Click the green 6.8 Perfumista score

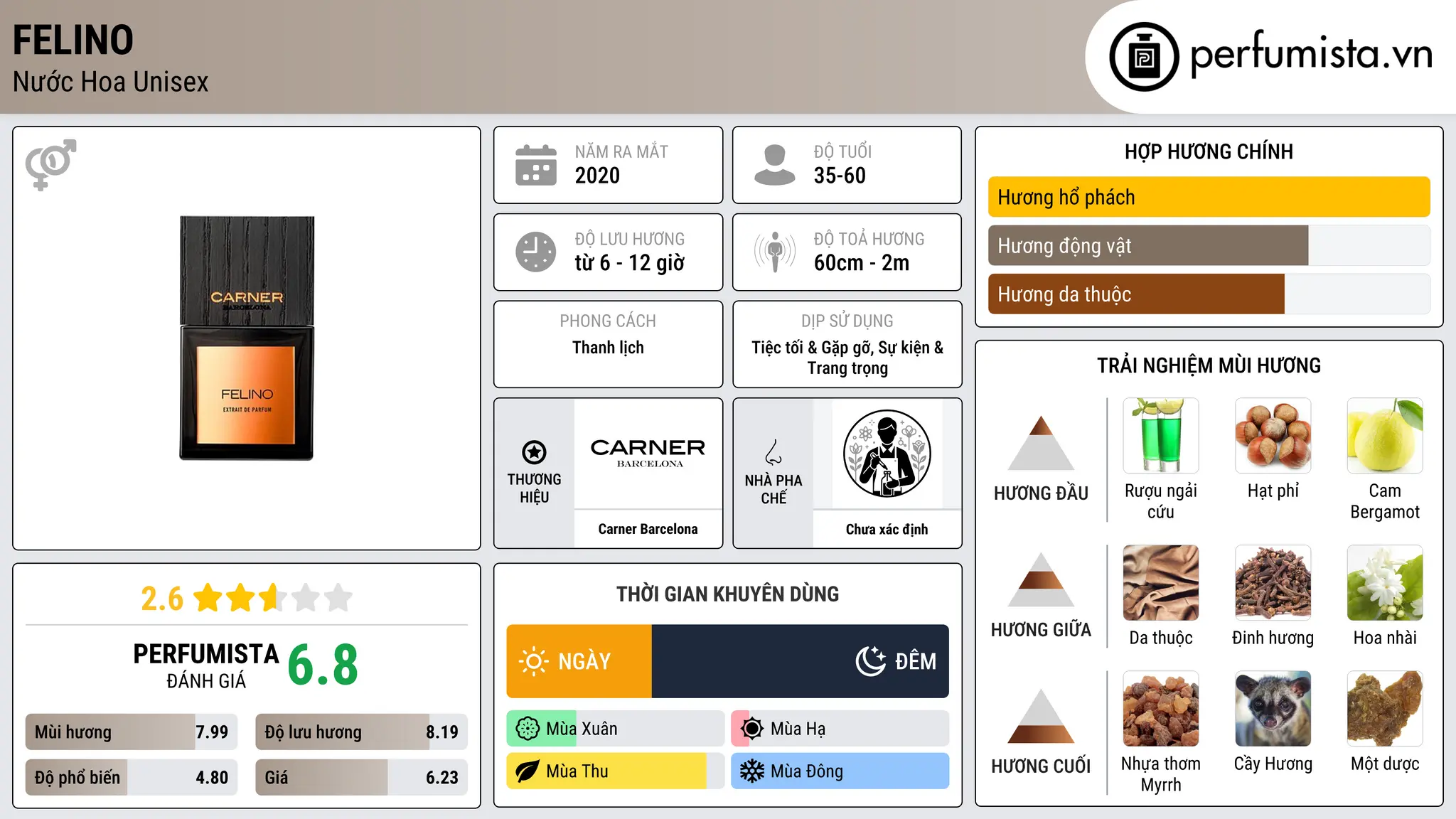pos(323,665)
